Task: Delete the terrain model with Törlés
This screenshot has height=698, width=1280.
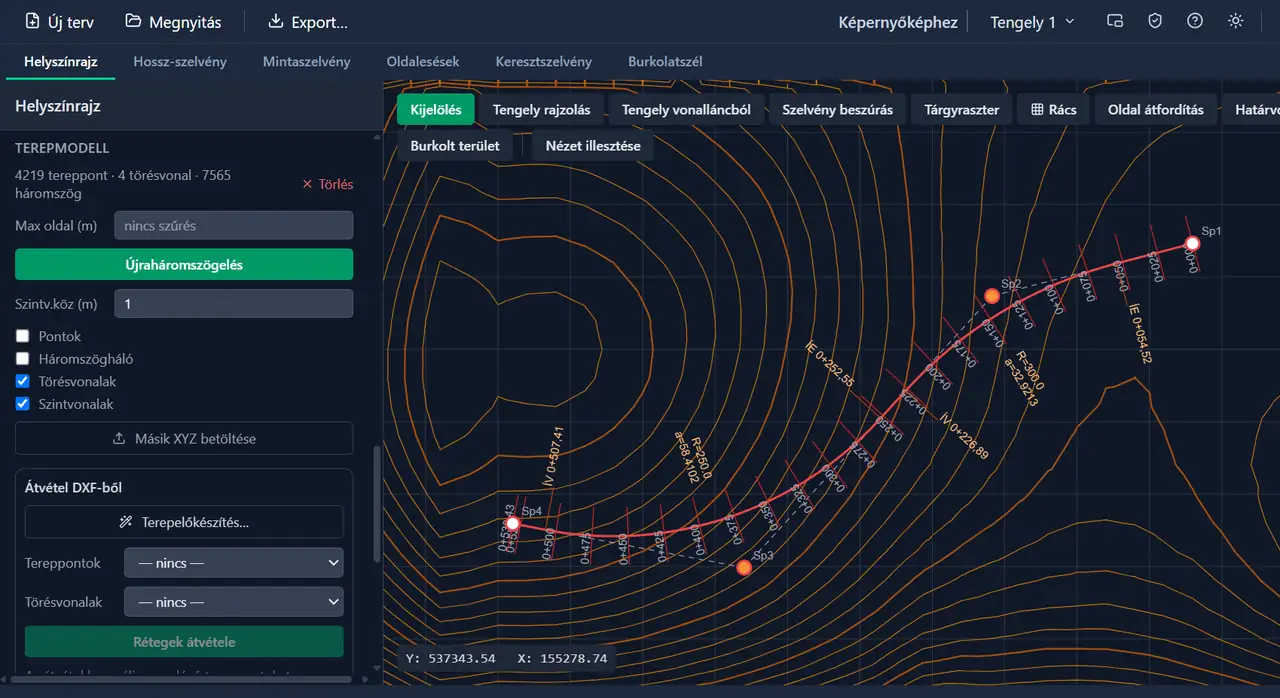Action: coord(327,184)
